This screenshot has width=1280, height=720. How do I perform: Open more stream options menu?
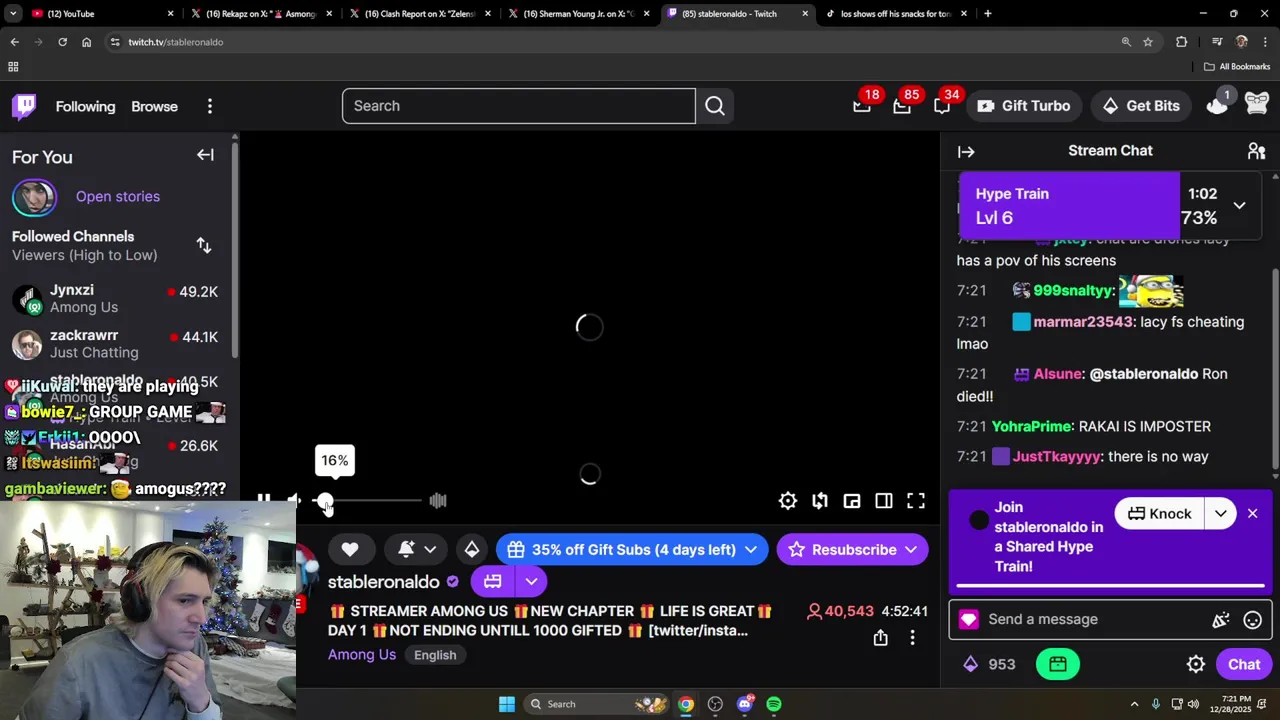(912, 638)
